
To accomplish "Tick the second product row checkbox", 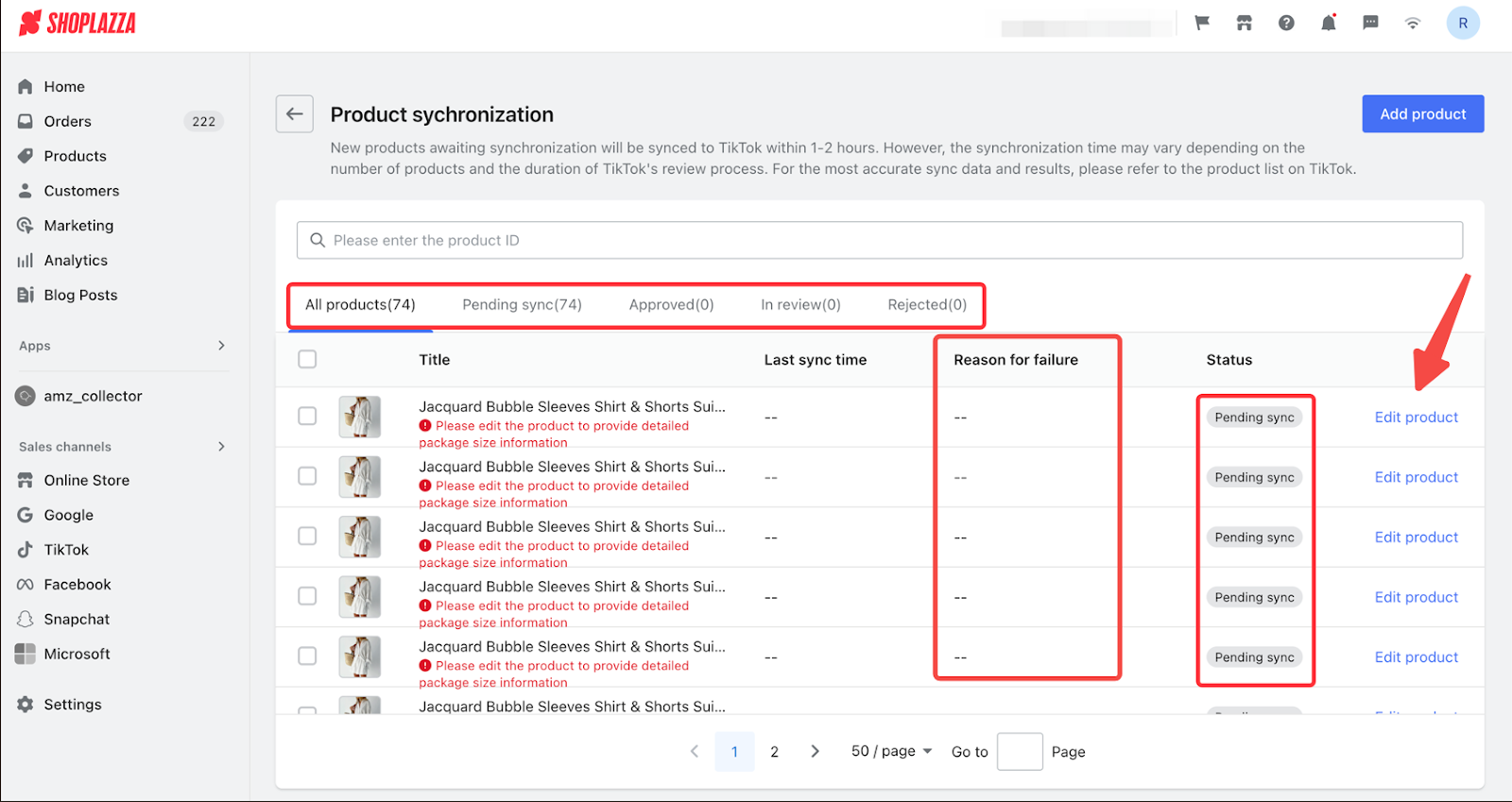I will [307, 476].
